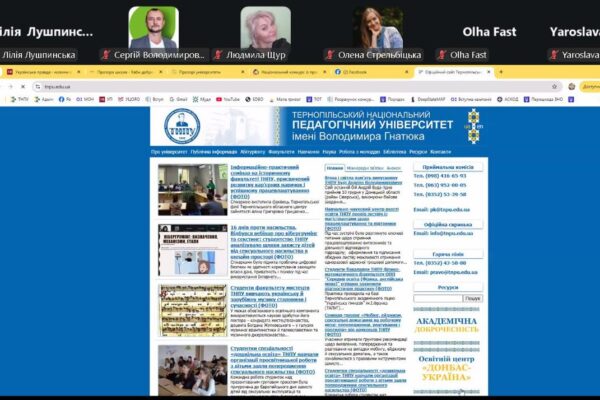Click the site search input field
The width and height of the screenshot is (600, 400).
click(438, 298)
